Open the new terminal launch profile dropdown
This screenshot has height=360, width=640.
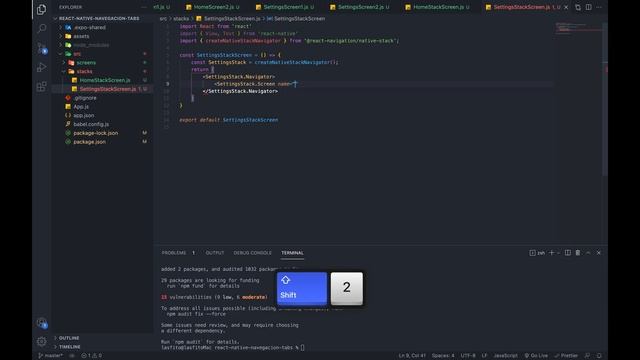pyautogui.click(x=558, y=253)
